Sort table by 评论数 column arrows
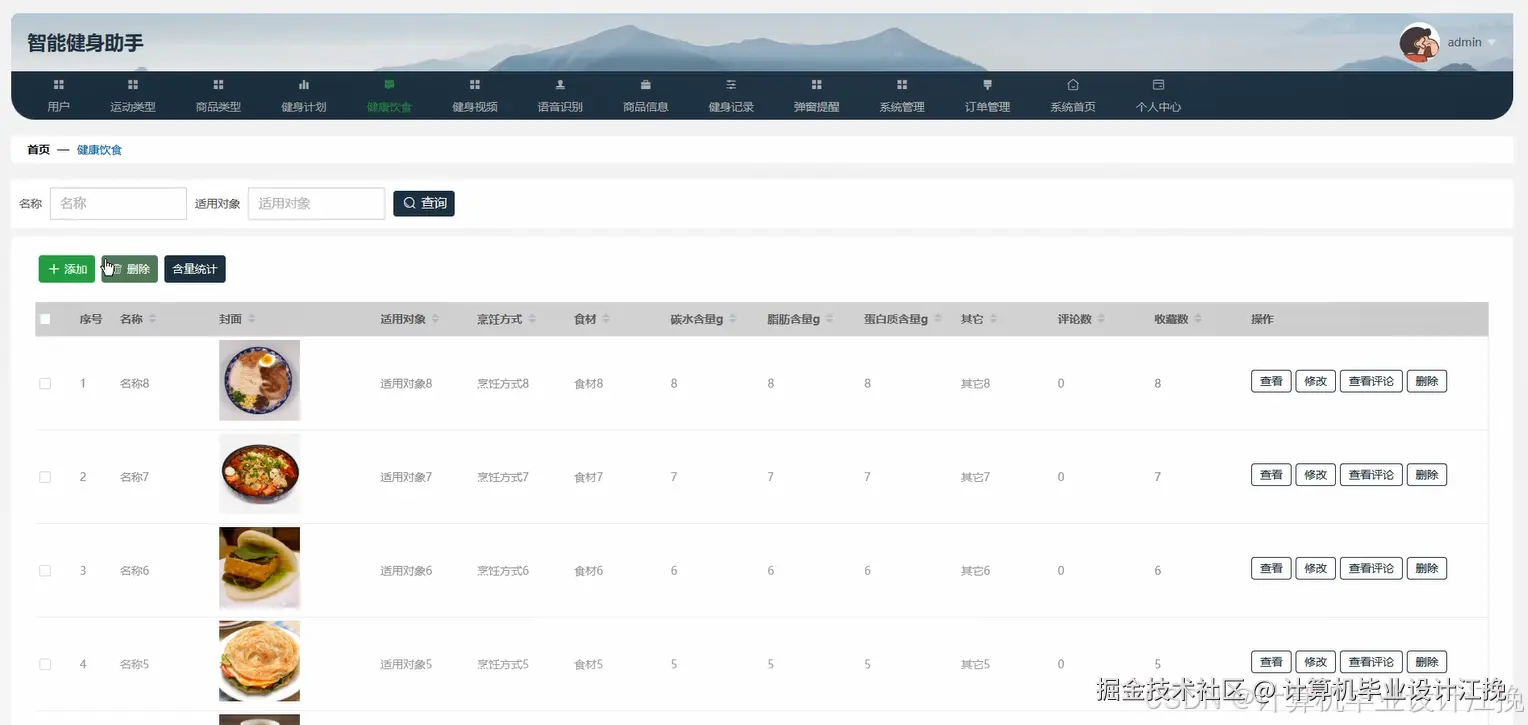 tap(1101, 319)
